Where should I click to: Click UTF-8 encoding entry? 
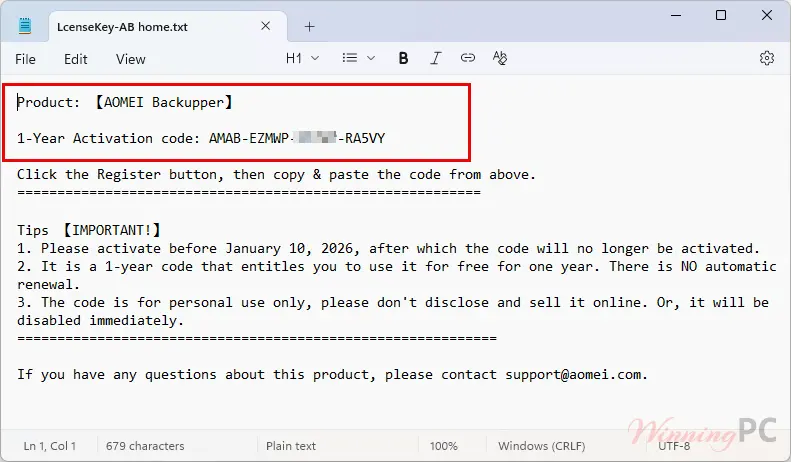pos(674,446)
